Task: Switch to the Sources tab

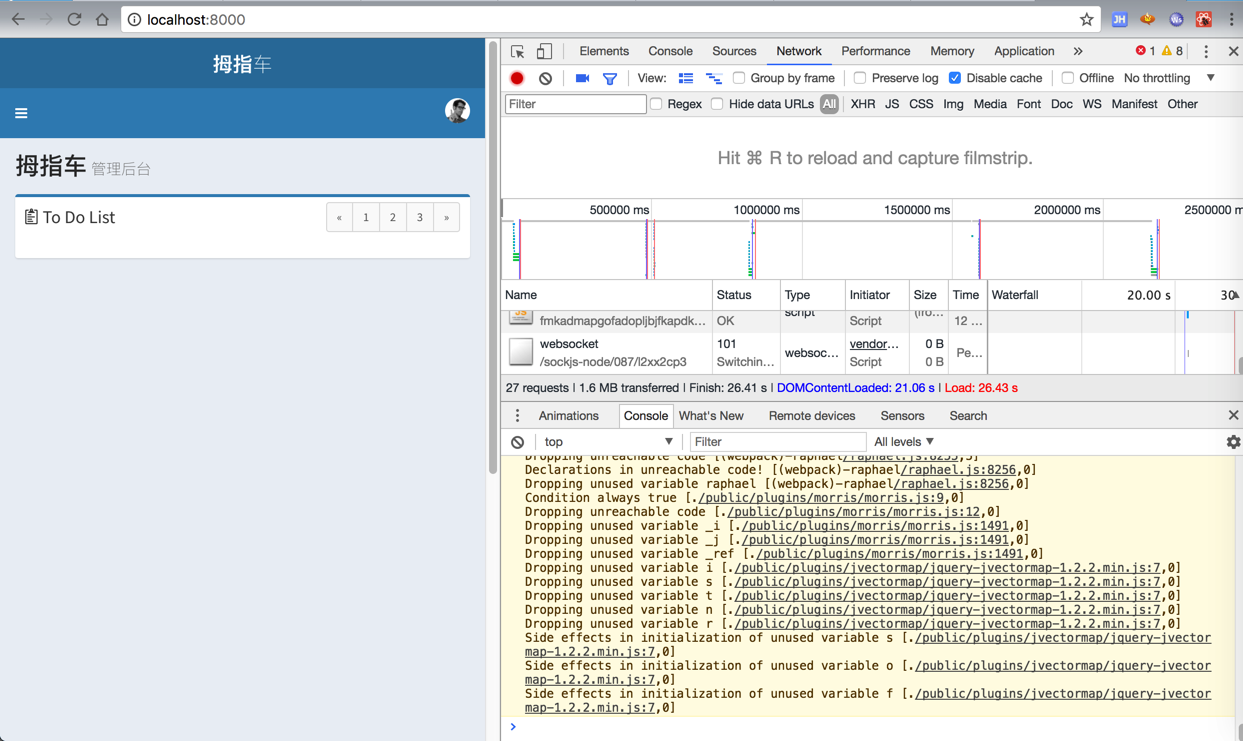Action: coord(734,51)
